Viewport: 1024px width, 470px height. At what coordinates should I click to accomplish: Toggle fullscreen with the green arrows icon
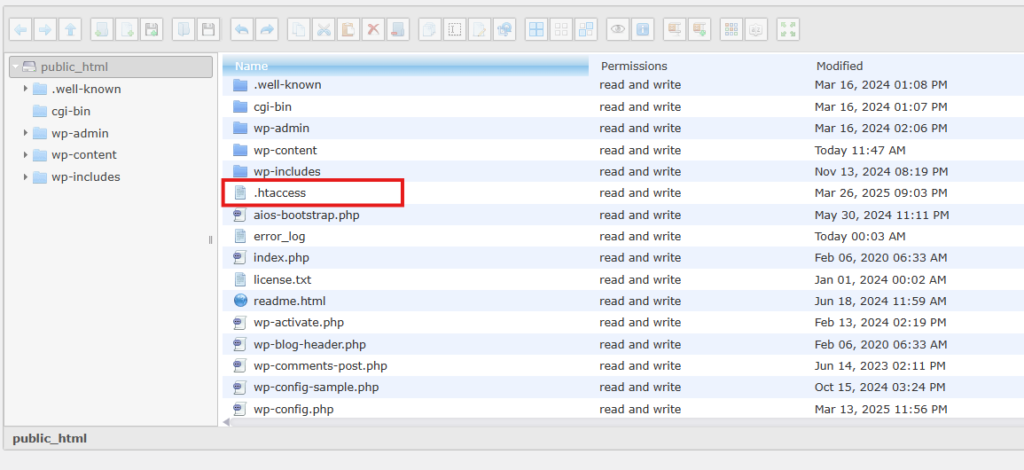pyautogui.click(x=788, y=30)
